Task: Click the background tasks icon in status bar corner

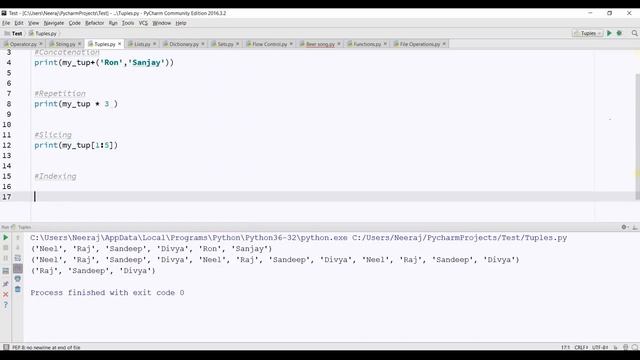Action: 635,347
